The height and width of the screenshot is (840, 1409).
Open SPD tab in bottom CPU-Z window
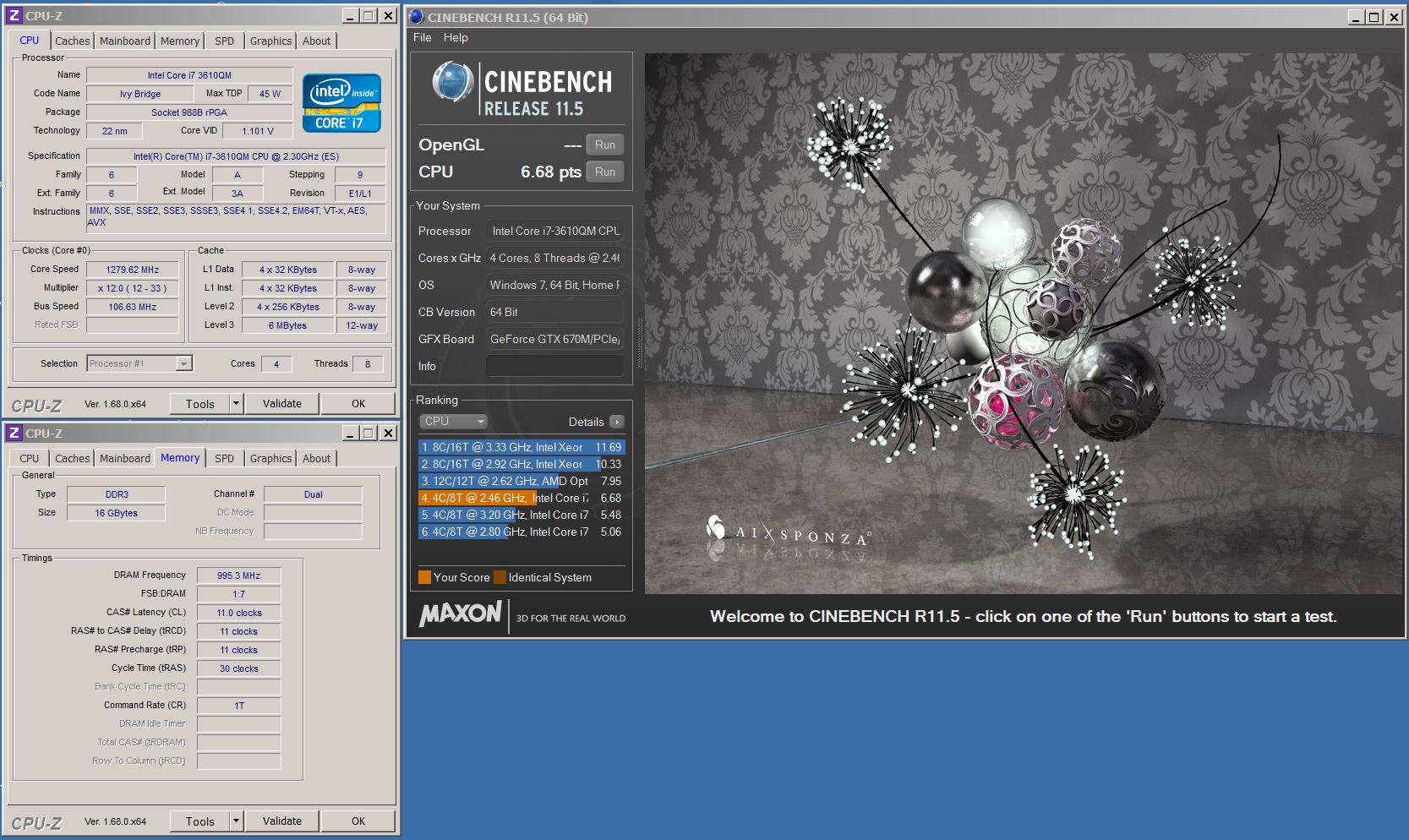tap(224, 458)
